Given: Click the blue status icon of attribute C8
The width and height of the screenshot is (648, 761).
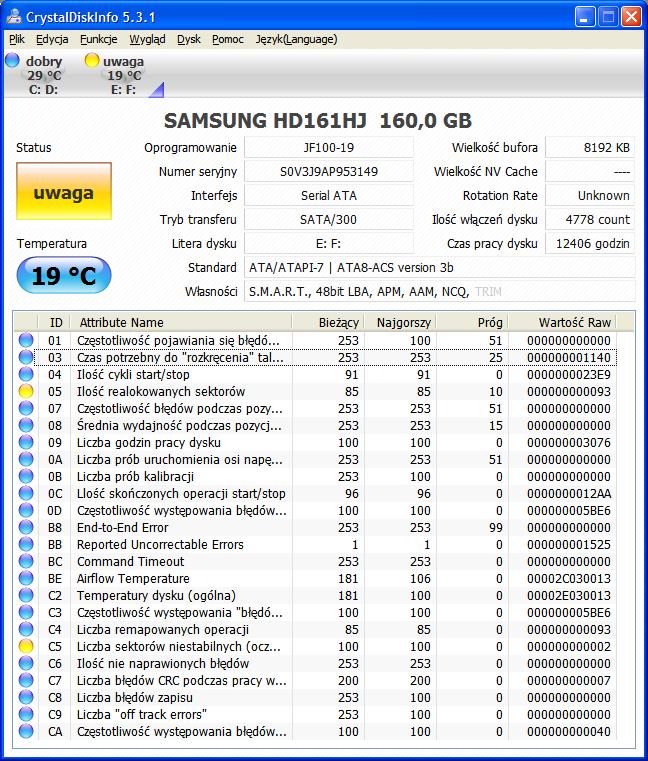Looking at the screenshot, I should (x=26, y=697).
